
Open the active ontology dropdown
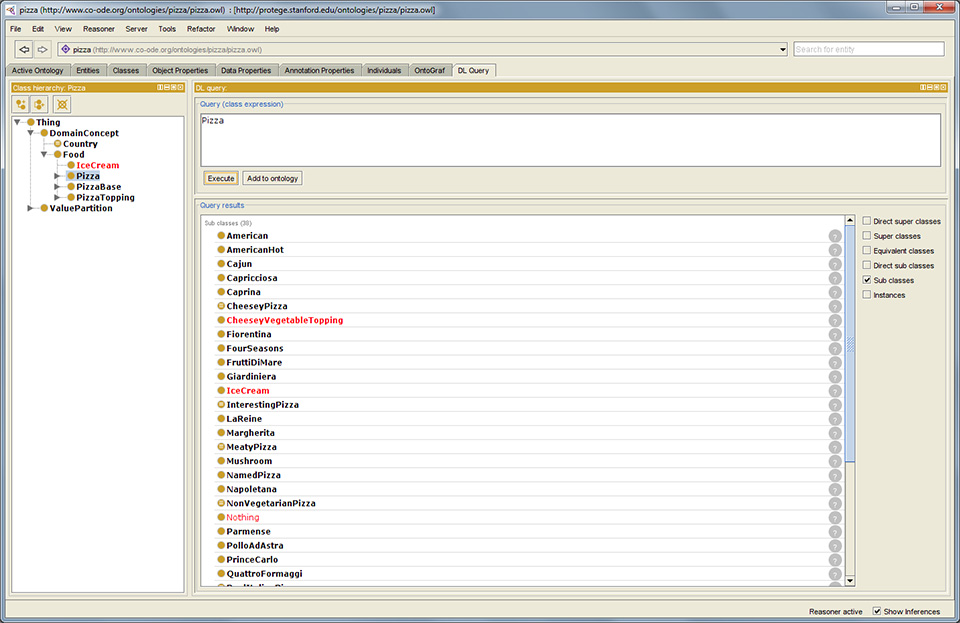782,50
